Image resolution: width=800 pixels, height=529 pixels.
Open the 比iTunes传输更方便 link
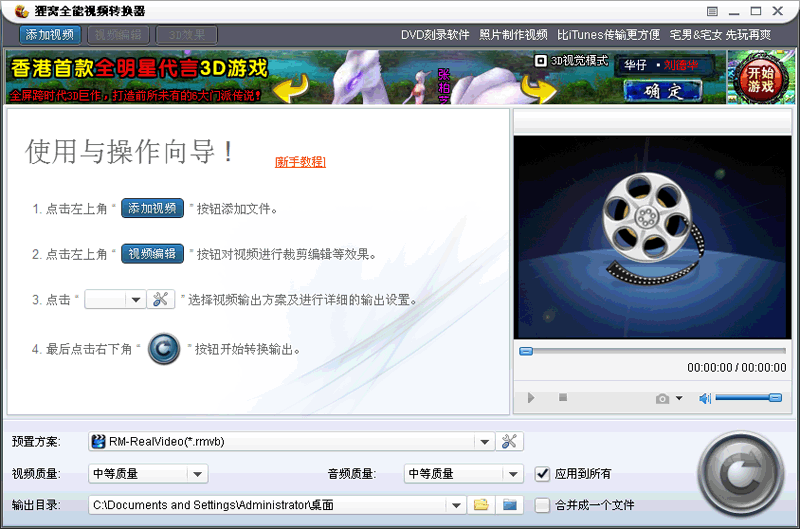609,35
